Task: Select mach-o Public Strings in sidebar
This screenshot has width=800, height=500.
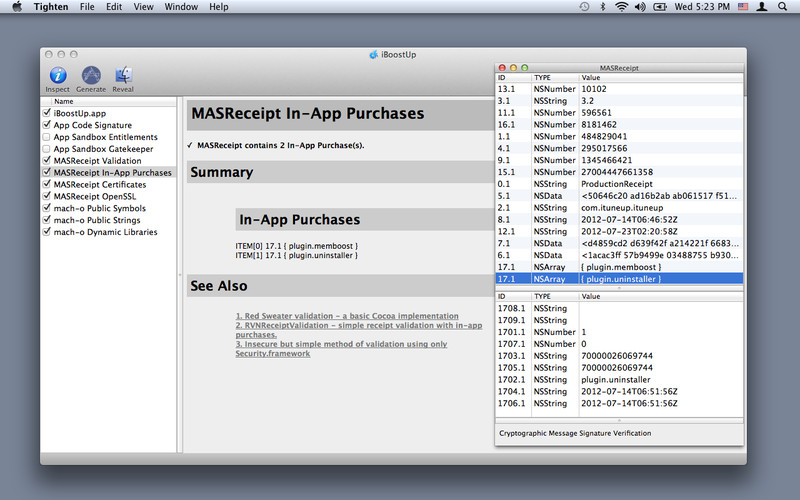Action: tap(97, 220)
